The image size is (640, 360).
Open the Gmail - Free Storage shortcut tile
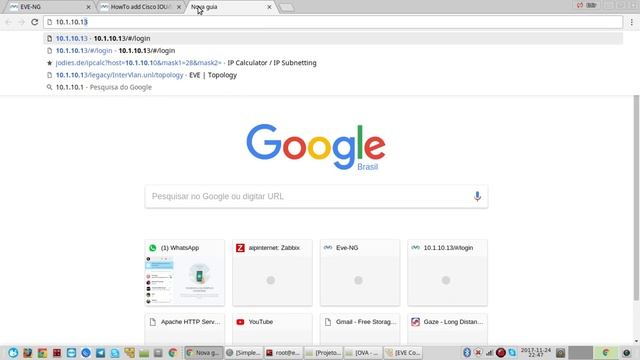click(360, 329)
